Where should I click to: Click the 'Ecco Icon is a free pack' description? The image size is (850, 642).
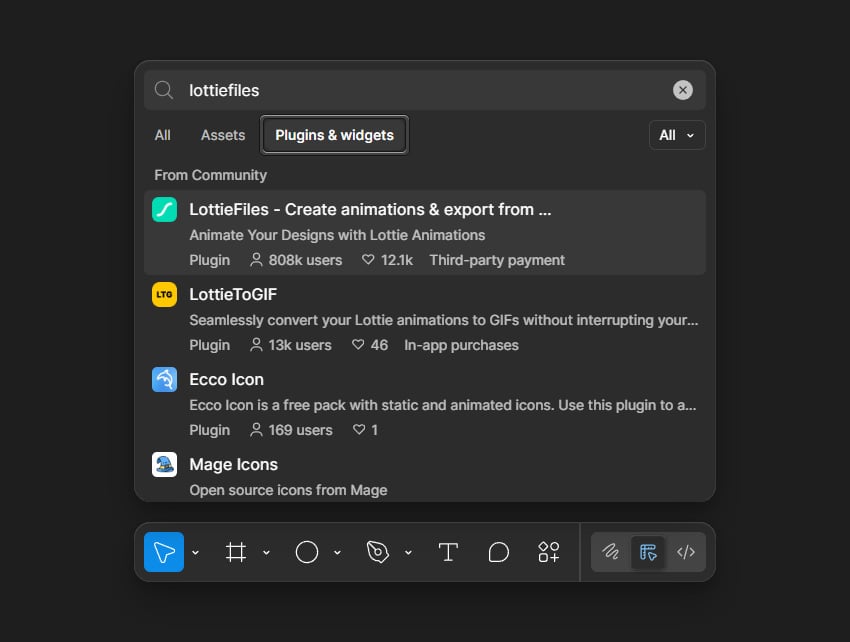pyautogui.click(x=443, y=406)
